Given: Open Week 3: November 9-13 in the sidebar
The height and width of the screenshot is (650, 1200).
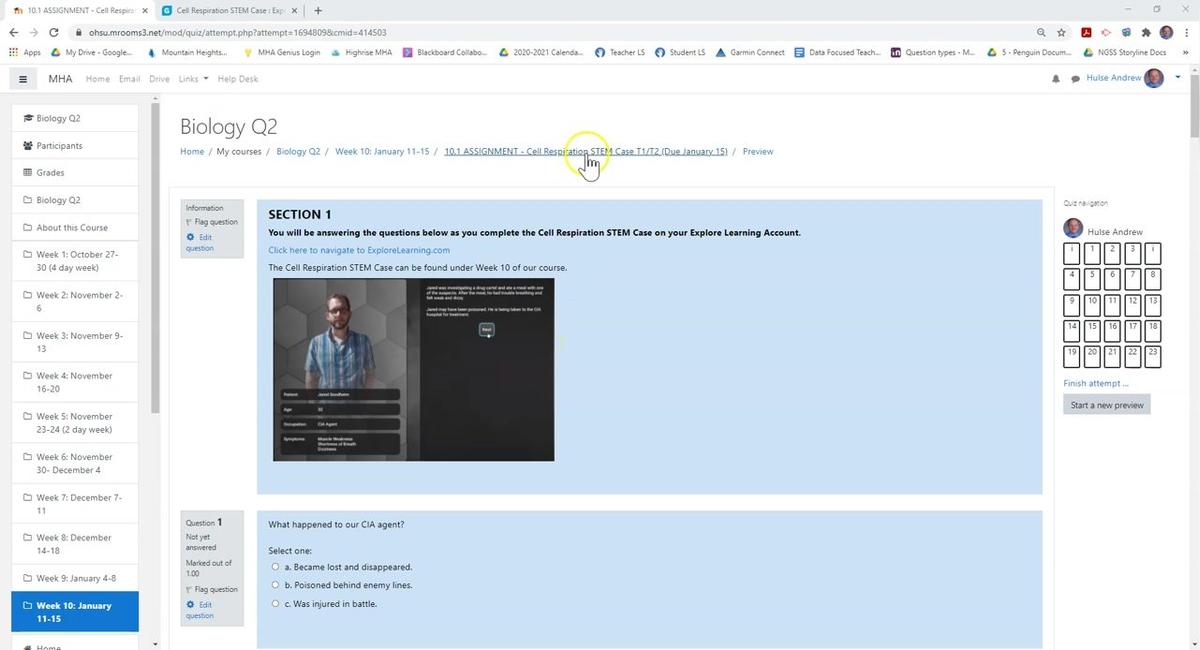Looking at the screenshot, I should pos(75,342).
